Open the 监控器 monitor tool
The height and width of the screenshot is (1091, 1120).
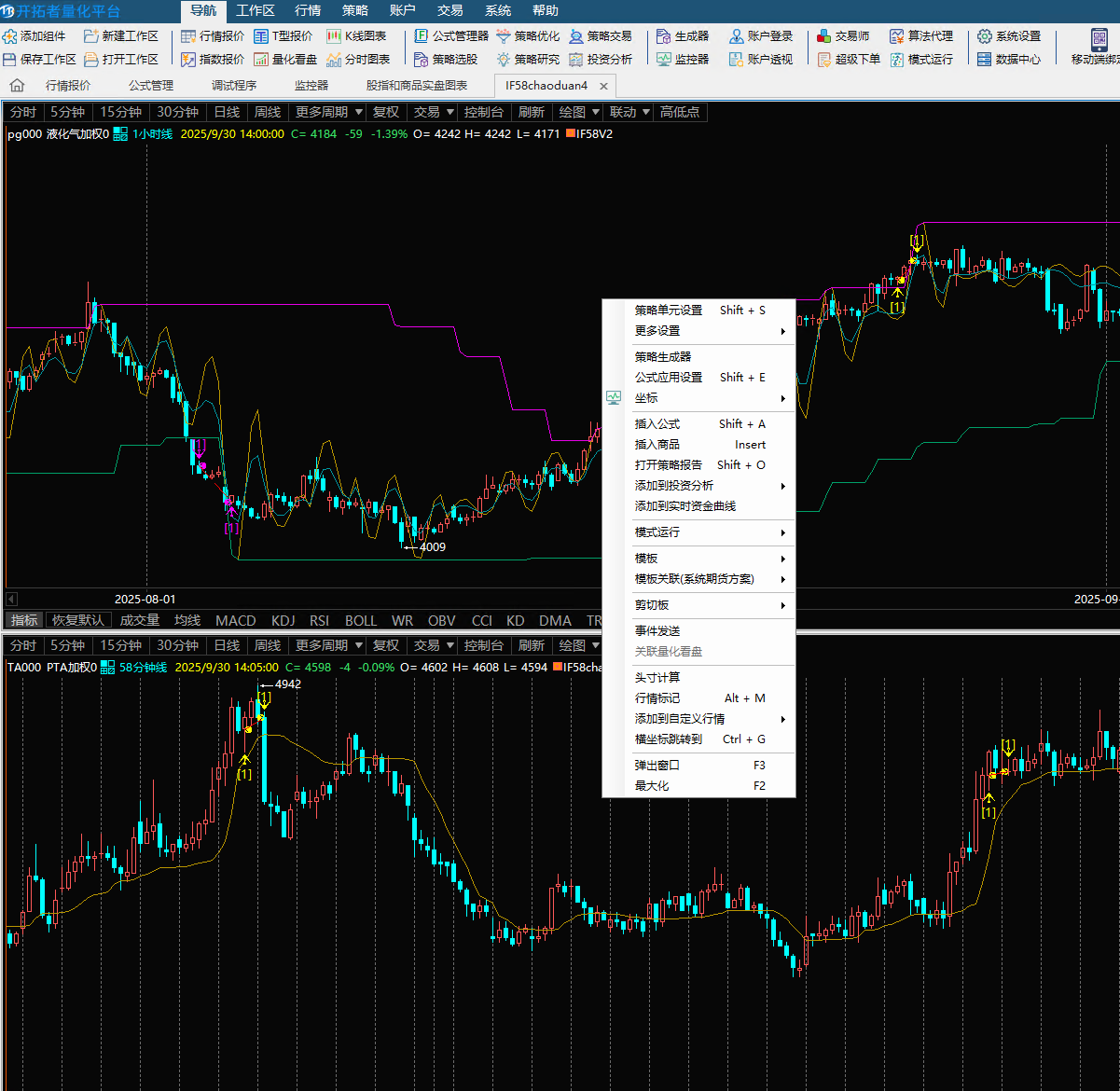point(664,59)
